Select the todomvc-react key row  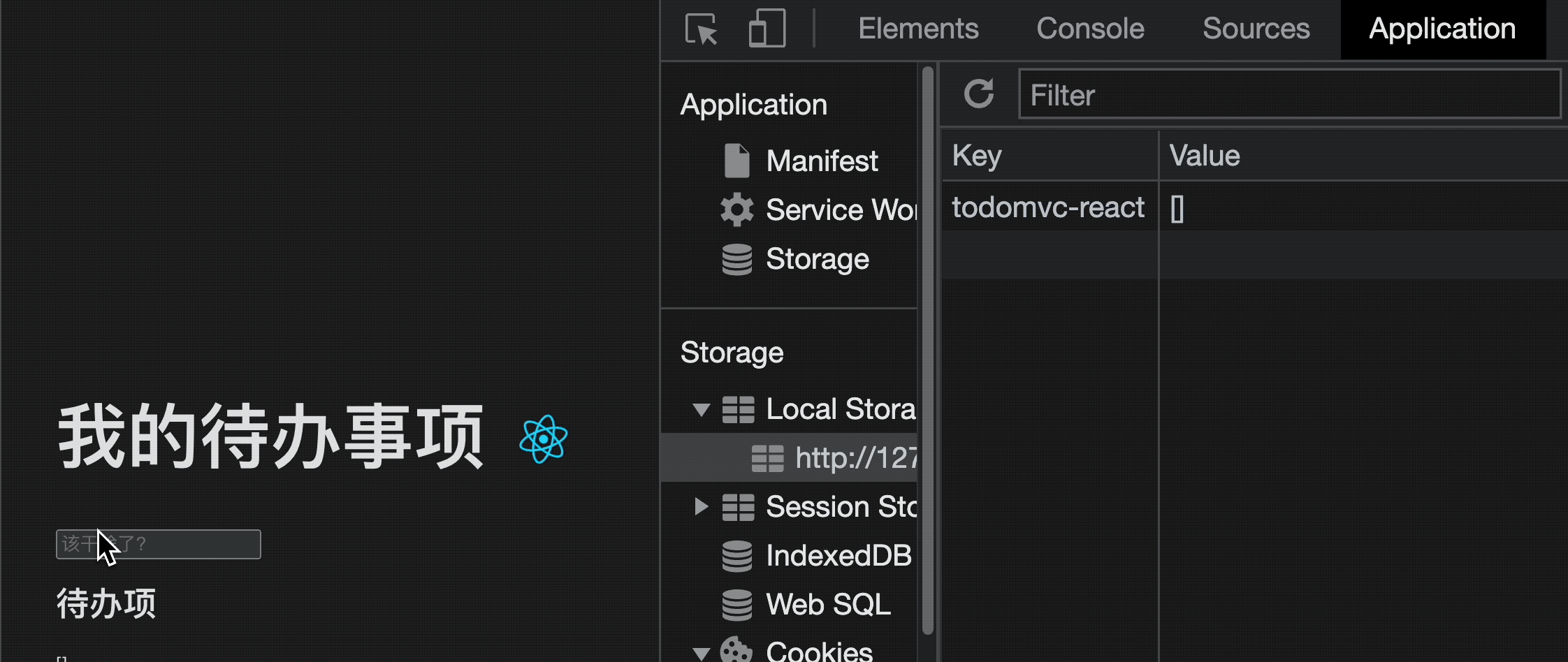pyautogui.click(x=1254, y=207)
